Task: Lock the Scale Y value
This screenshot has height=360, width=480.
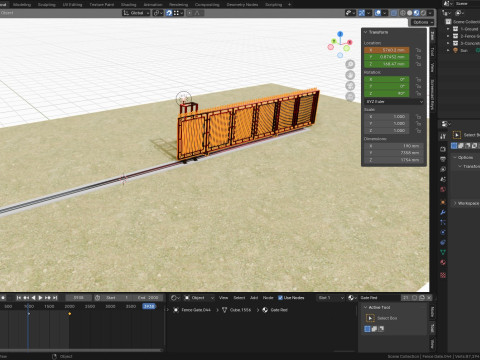Action: coord(418,124)
